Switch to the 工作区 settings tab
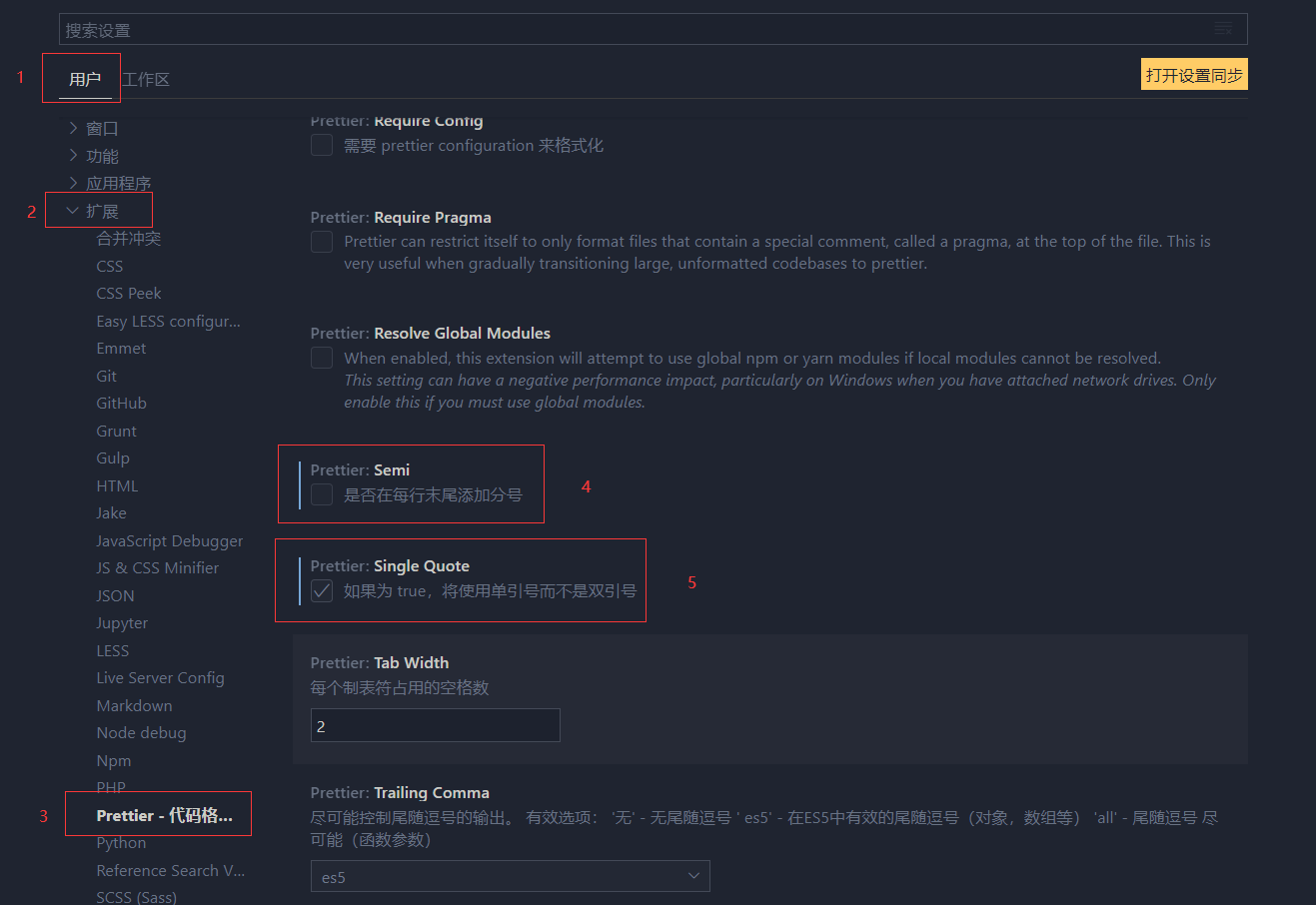This screenshot has width=1316, height=905. 146,79
